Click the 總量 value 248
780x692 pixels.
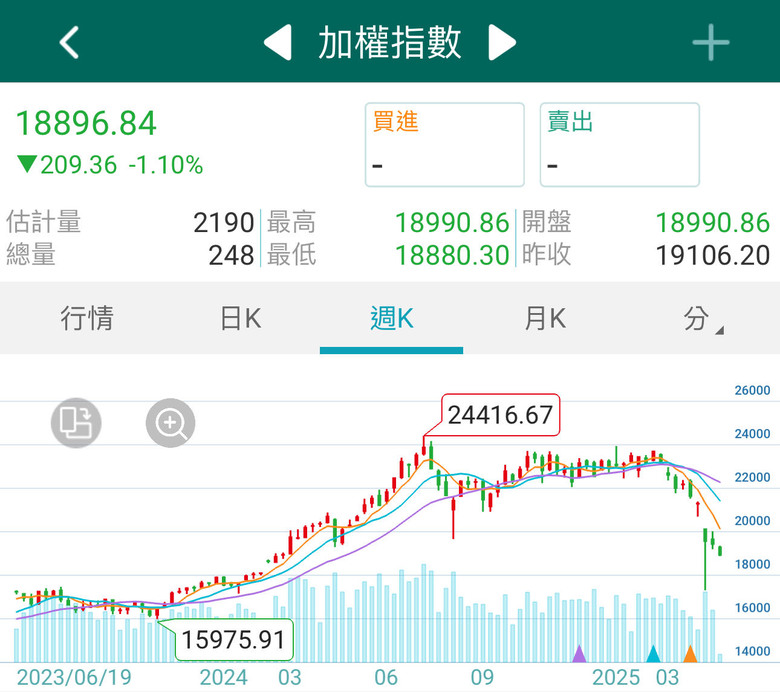tap(231, 256)
